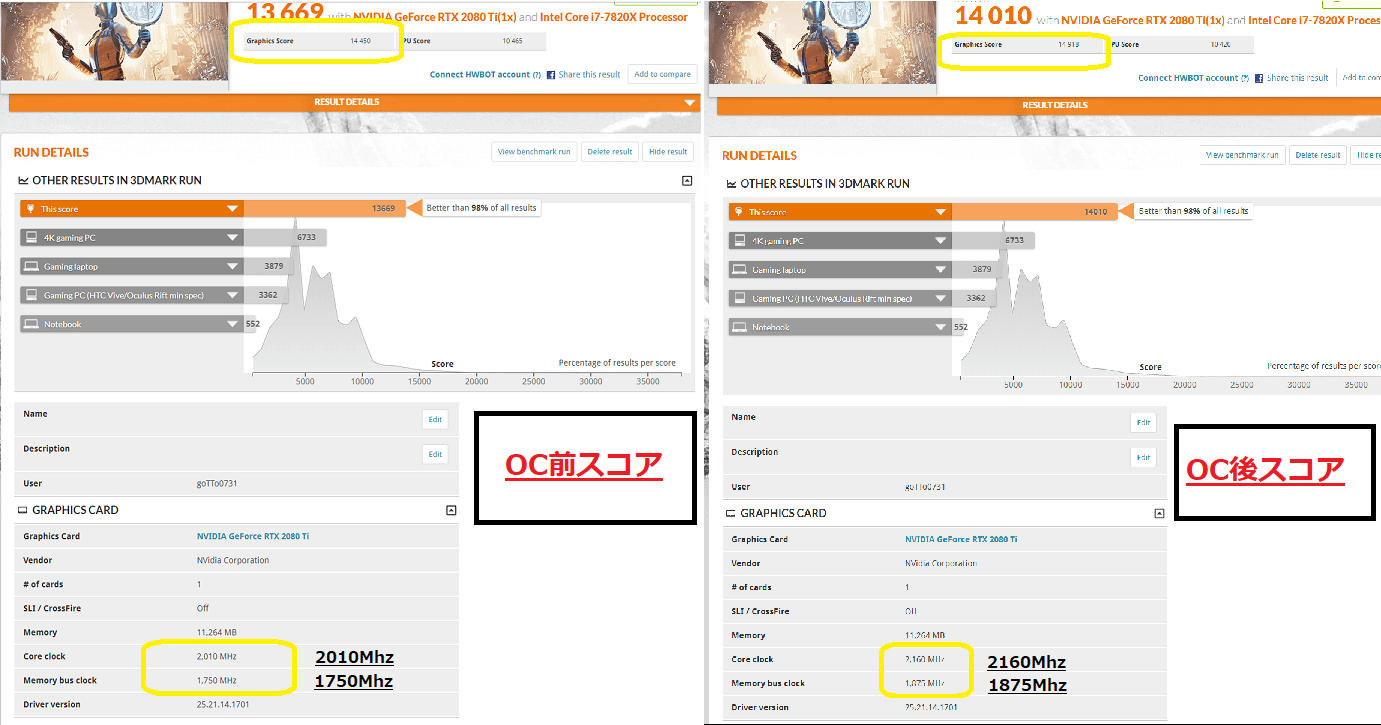Image resolution: width=1381 pixels, height=725 pixels.
Task: Edit the Name field on 14010 page
Action: (x=1143, y=423)
